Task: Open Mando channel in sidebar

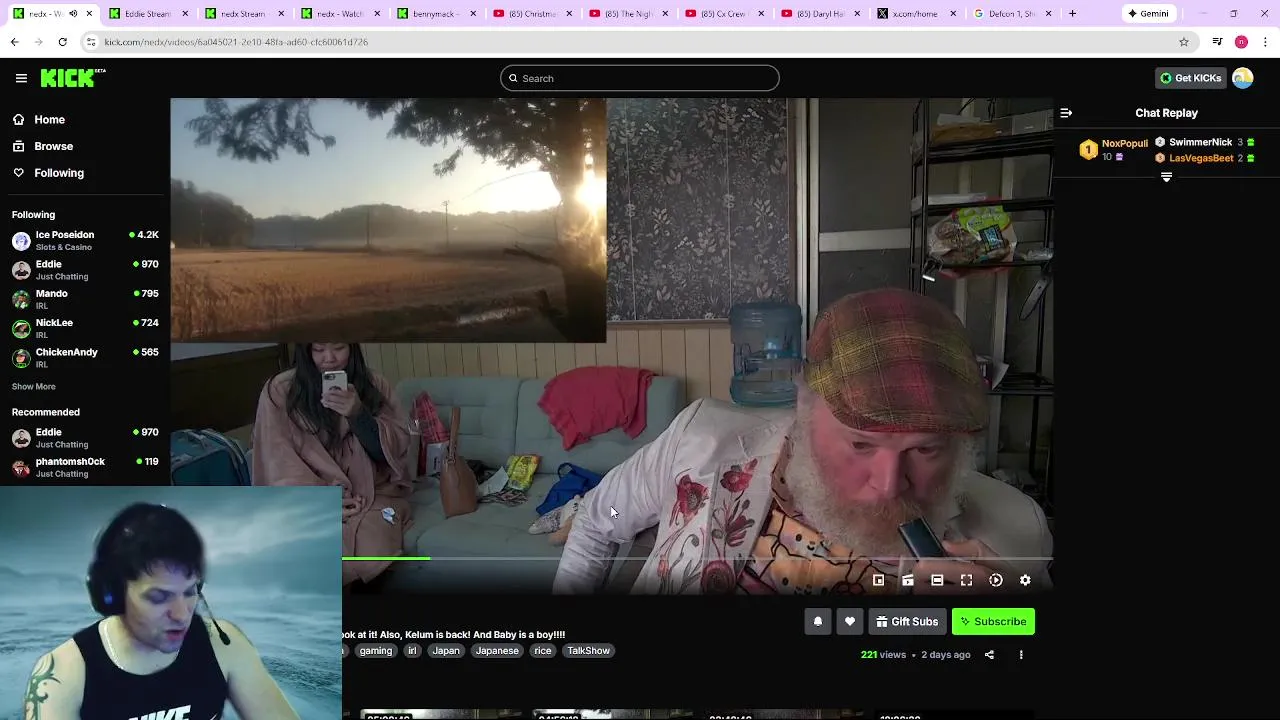Action: pos(85,299)
